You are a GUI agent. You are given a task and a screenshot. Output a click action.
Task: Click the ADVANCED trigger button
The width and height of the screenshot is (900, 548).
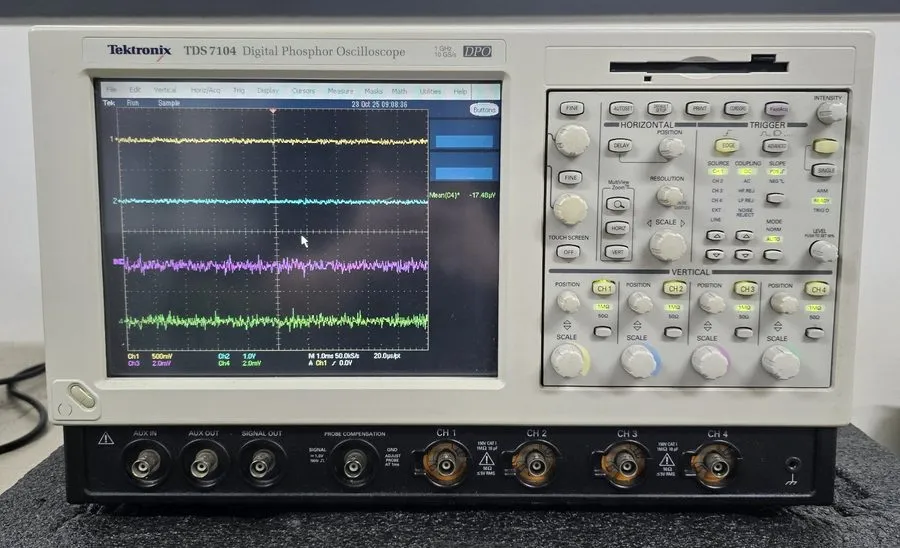pos(775,146)
